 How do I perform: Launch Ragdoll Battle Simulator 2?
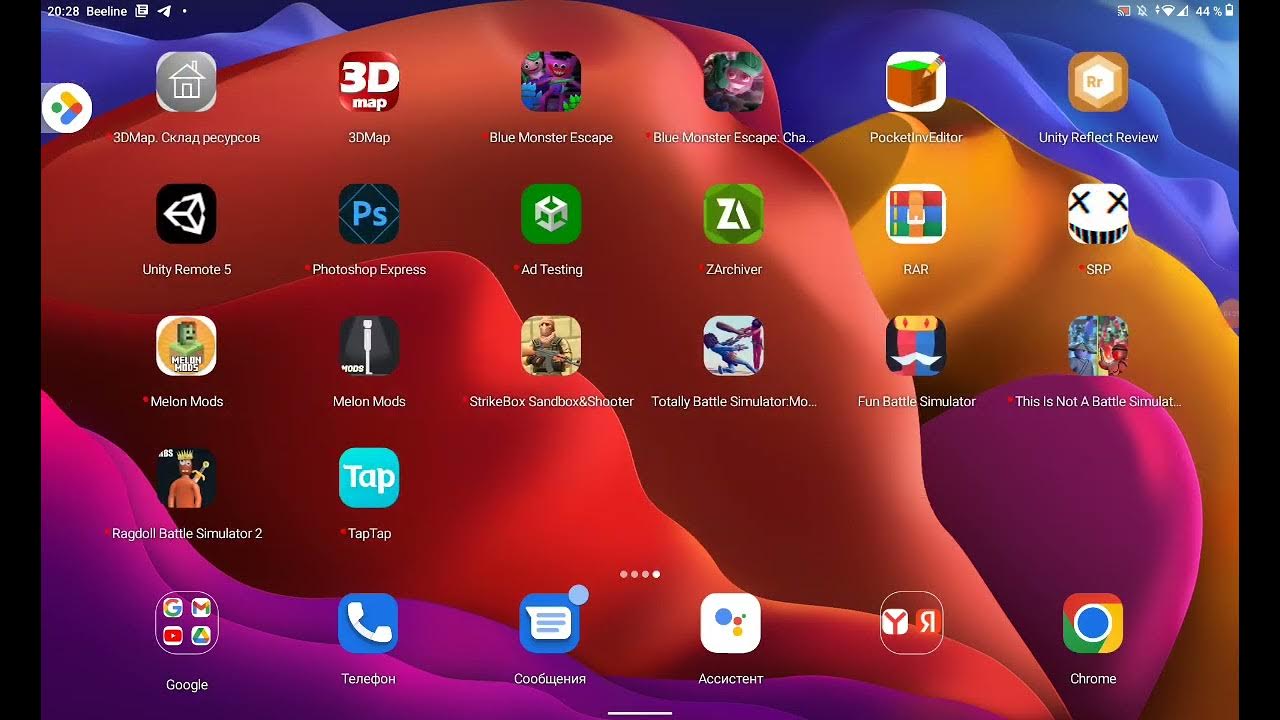click(x=186, y=477)
